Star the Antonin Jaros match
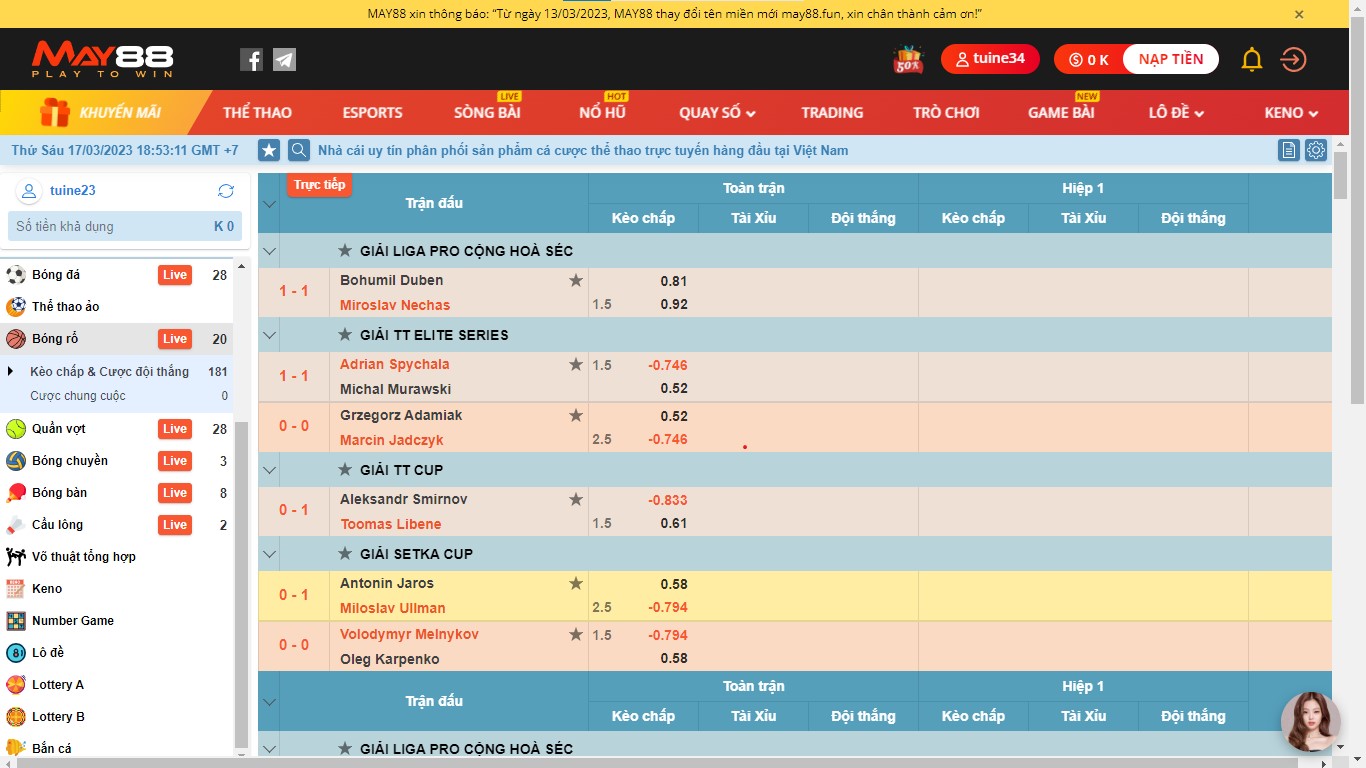This screenshot has width=1366, height=768. pos(576,584)
